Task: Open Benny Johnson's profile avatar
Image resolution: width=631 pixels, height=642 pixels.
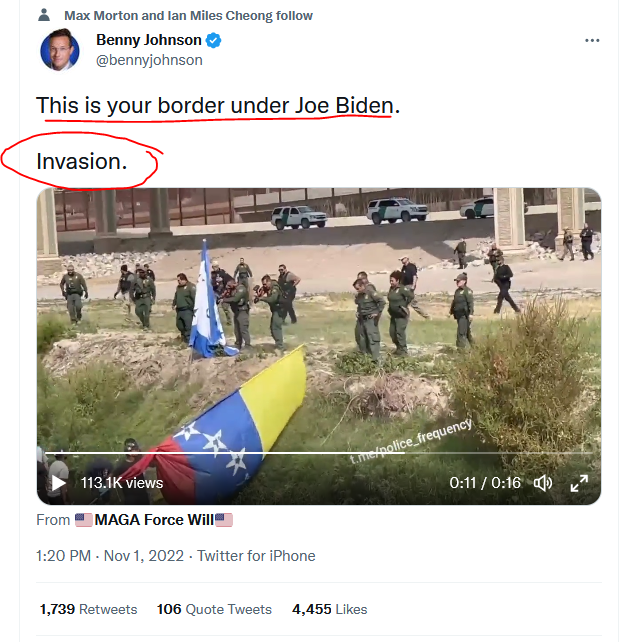Action: click(60, 50)
